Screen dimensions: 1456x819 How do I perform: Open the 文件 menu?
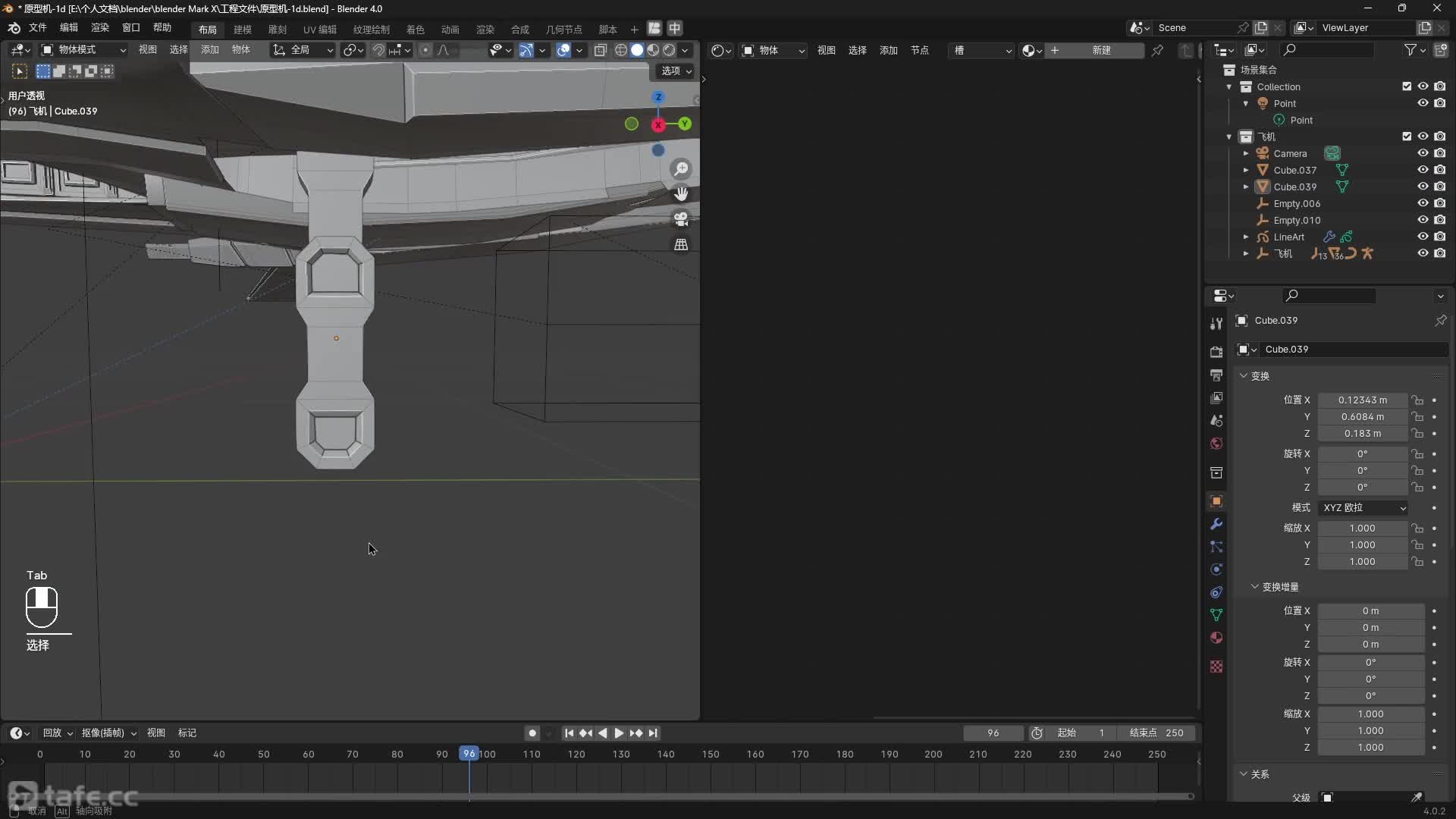37,28
